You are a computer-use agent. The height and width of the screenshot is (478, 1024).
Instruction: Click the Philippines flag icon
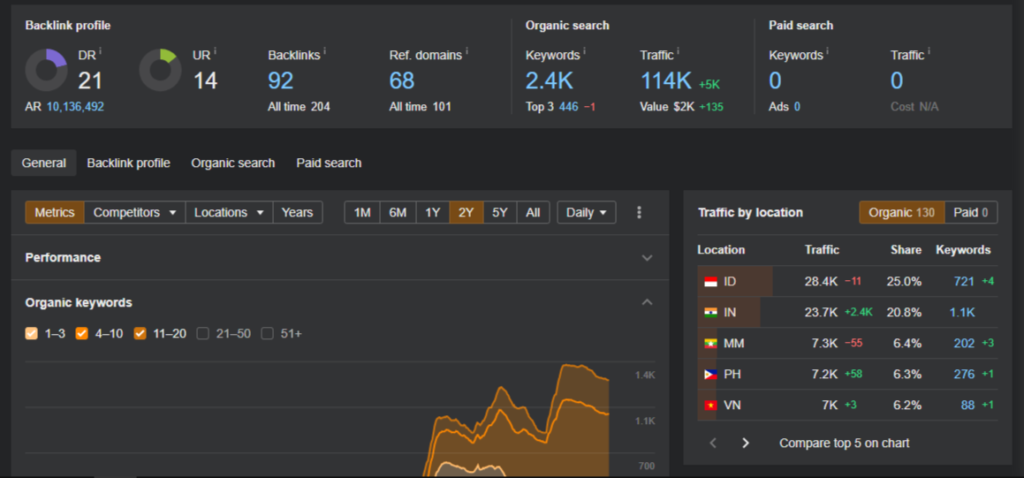tap(710, 374)
